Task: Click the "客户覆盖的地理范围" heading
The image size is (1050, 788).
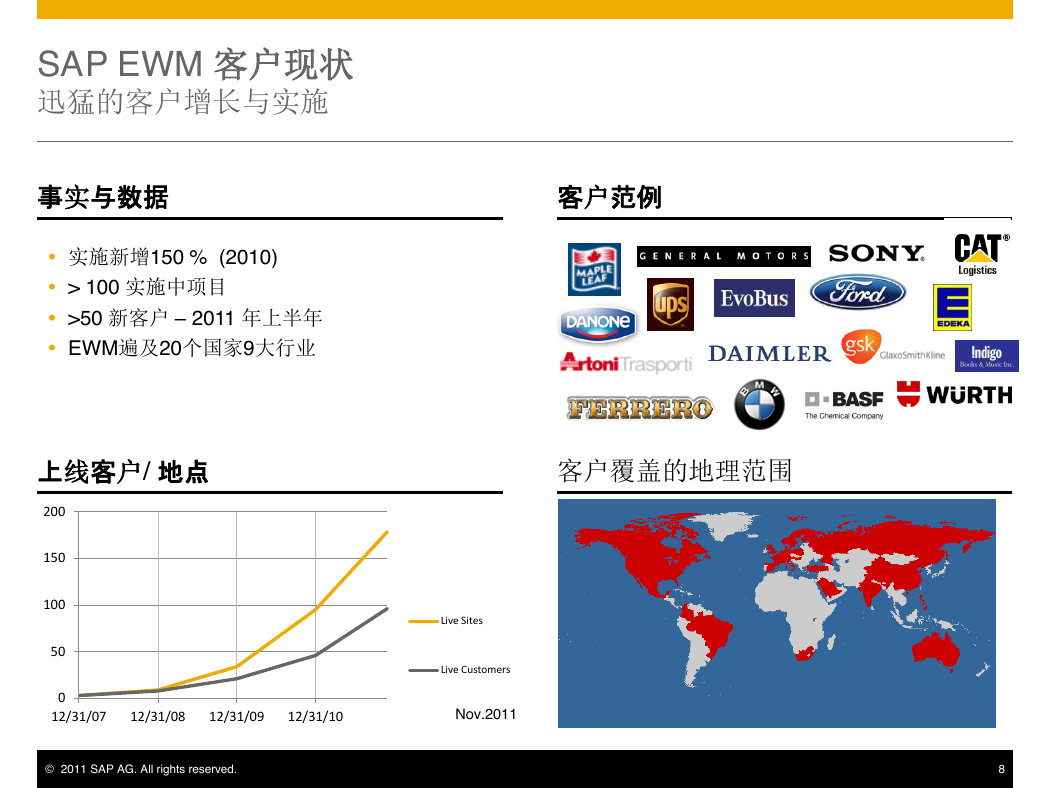Action: 675,471
